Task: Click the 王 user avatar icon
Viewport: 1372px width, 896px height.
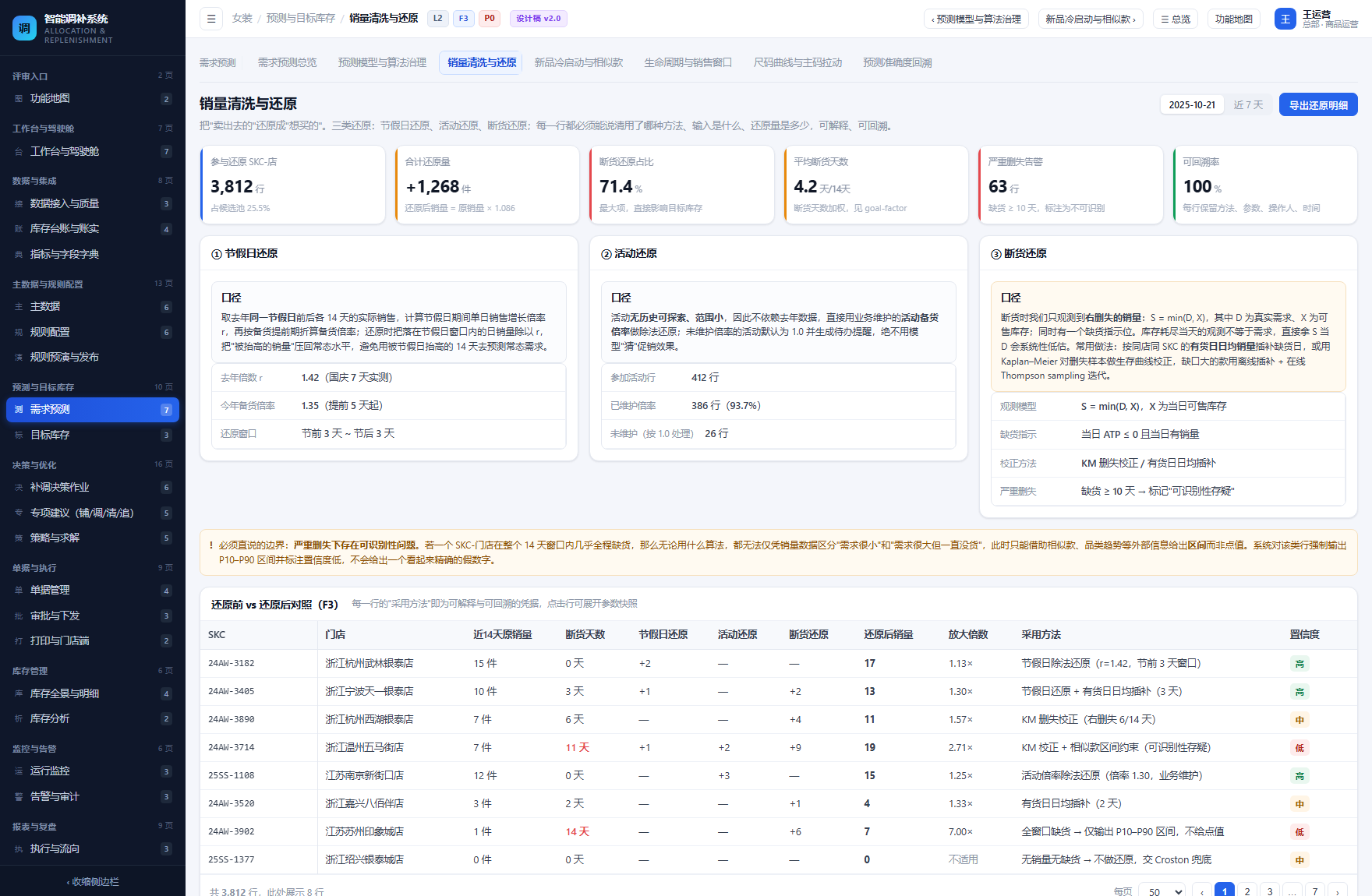Action: pos(1285,19)
